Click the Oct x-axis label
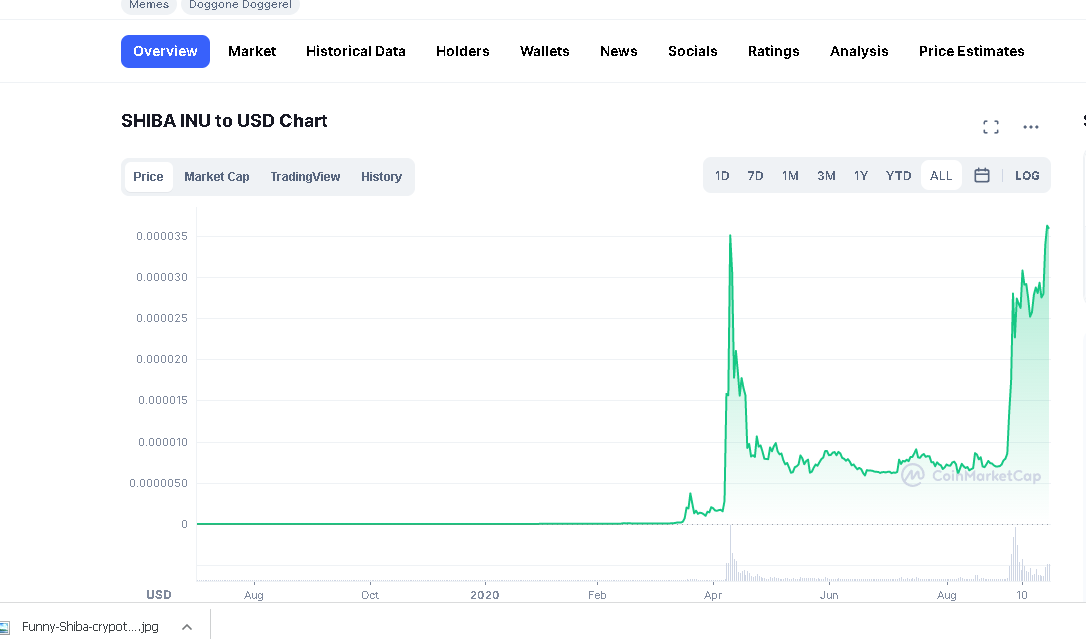The image size is (1086, 639). tap(370, 595)
